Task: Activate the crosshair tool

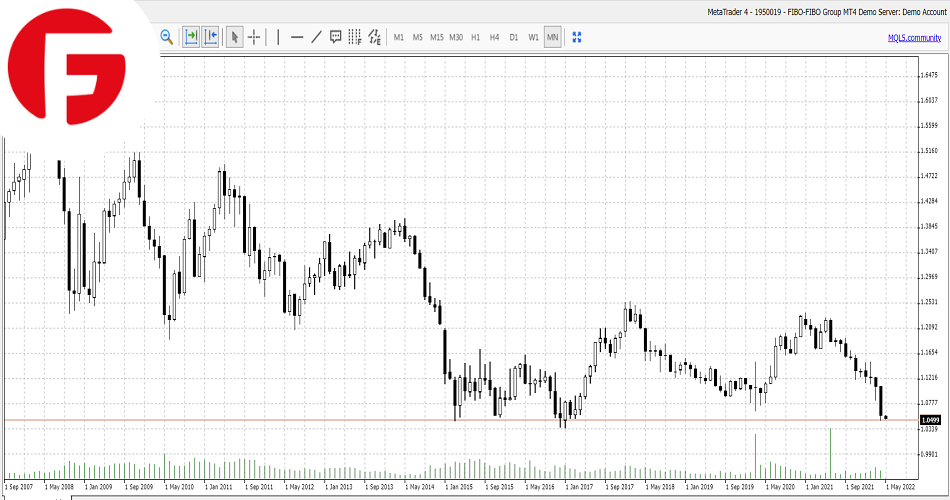Action: click(254, 37)
